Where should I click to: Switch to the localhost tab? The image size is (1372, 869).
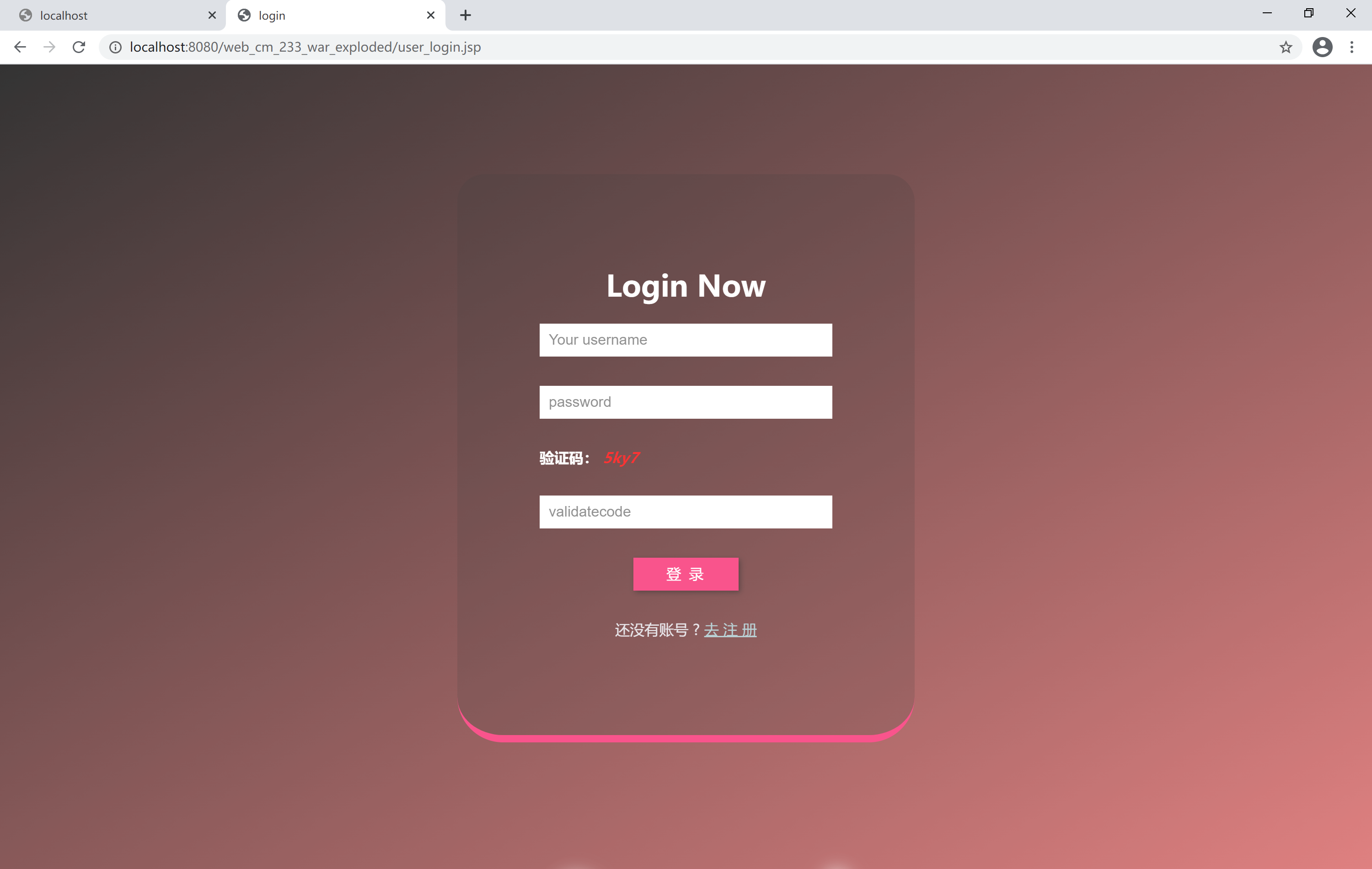pyautogui.click(x=112, y=16)
